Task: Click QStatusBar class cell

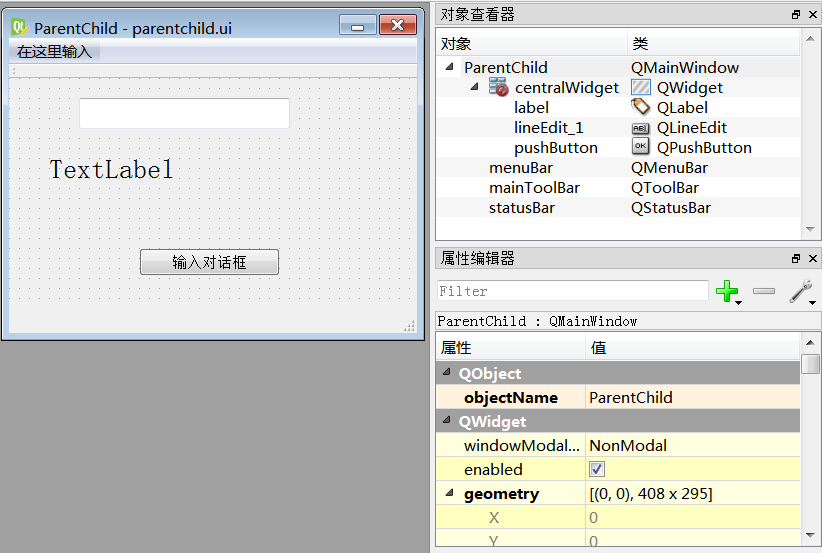Action: point(670,208)
